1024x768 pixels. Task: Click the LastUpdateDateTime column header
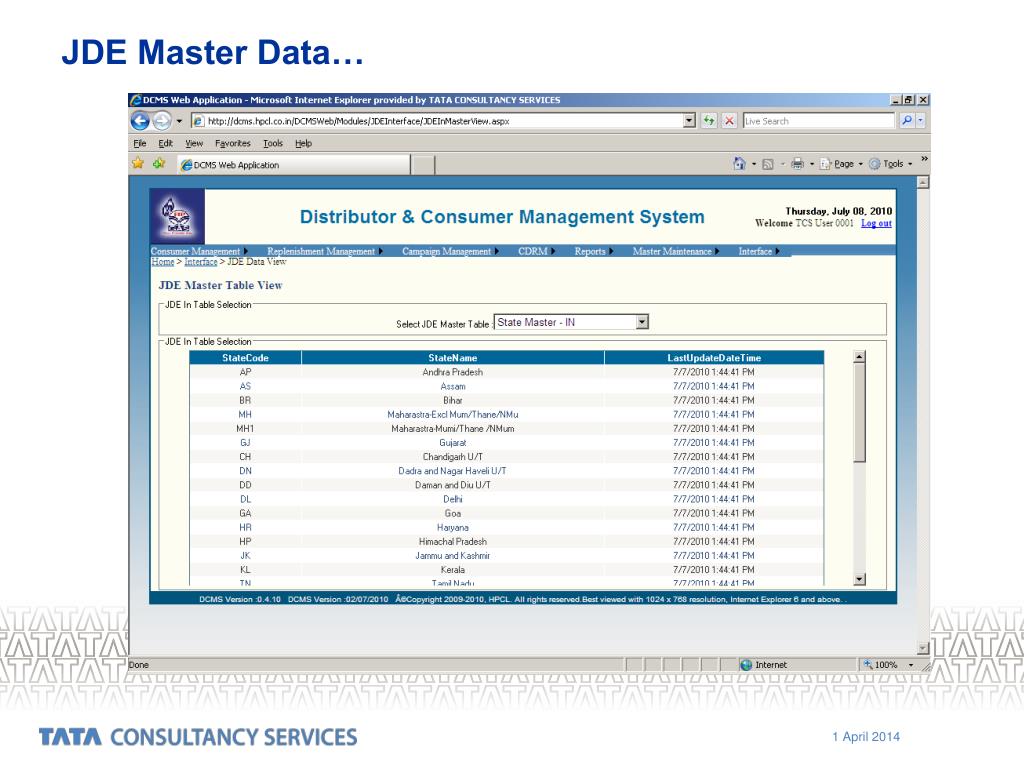[714, 358]
